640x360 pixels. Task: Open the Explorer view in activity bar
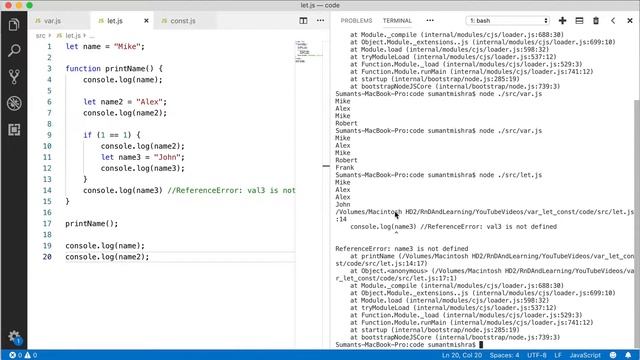point(14,24)
